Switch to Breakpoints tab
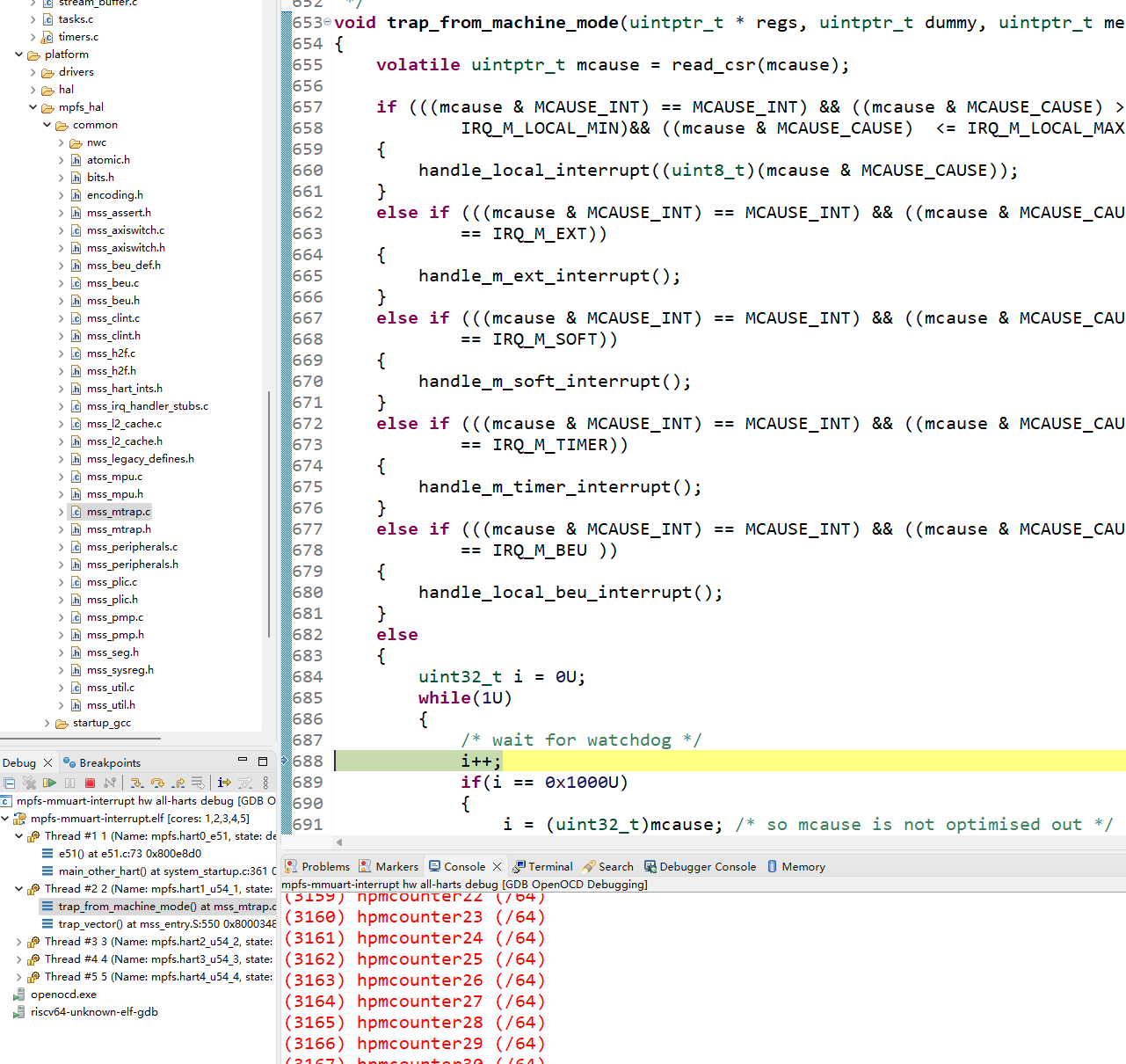The image size is (1126, 1064). [x=102, y=763]
